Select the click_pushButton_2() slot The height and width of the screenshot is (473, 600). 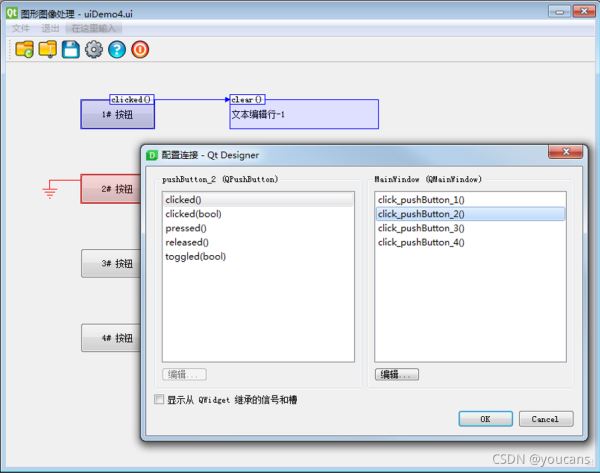point(470,214)
